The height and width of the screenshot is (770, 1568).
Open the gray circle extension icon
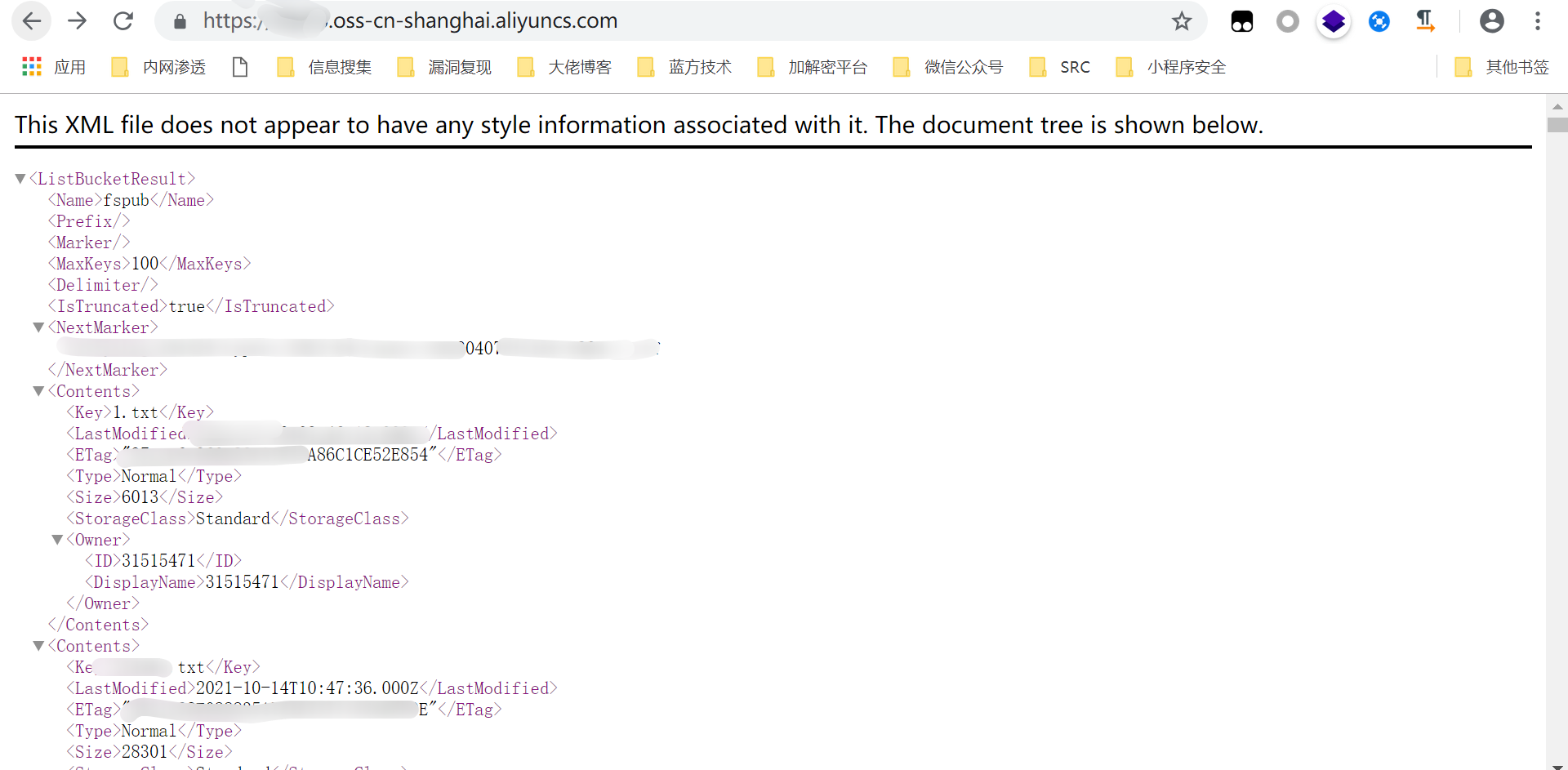[1288, 21]
